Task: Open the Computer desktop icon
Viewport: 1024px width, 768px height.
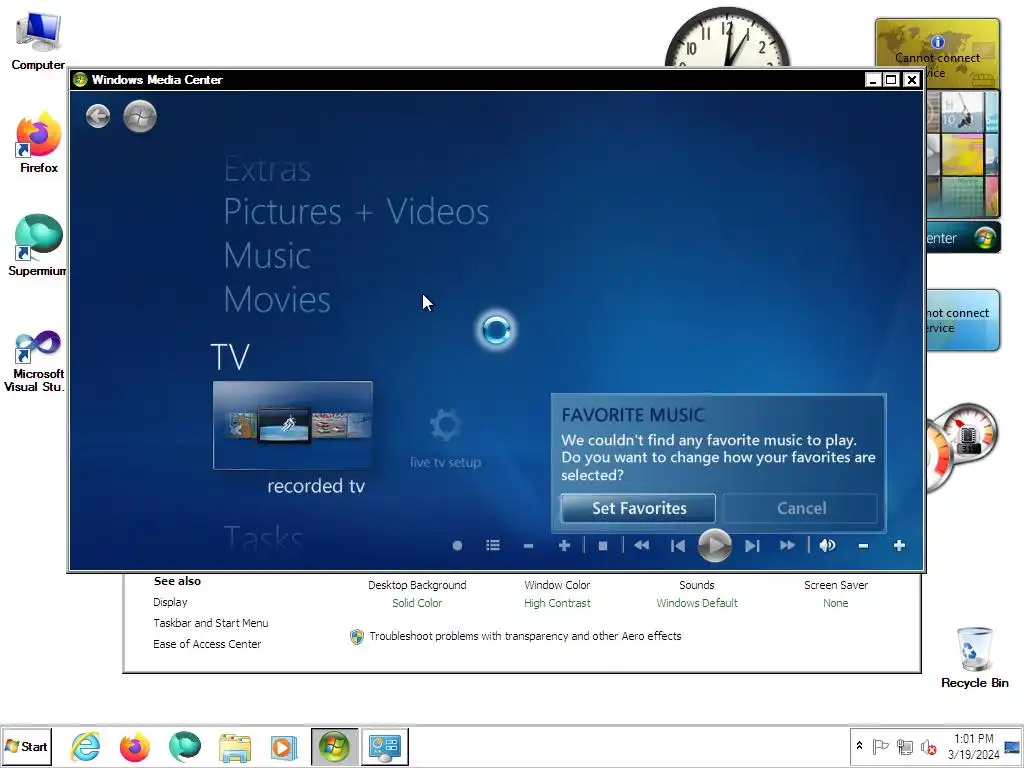Action: tap(38, 40)
